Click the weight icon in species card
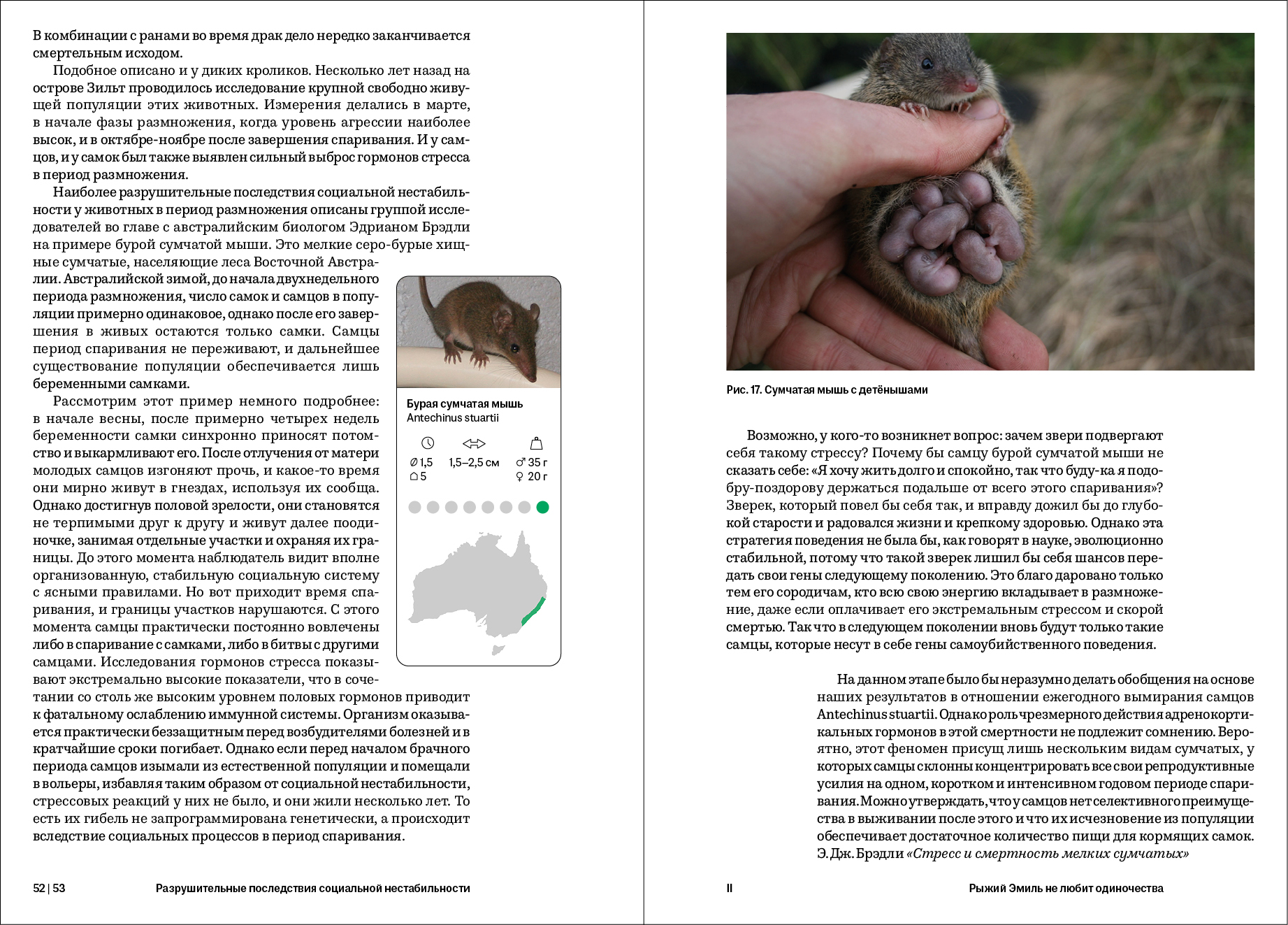Screen dimensions: 1288x925 click(x=536, y=443)
